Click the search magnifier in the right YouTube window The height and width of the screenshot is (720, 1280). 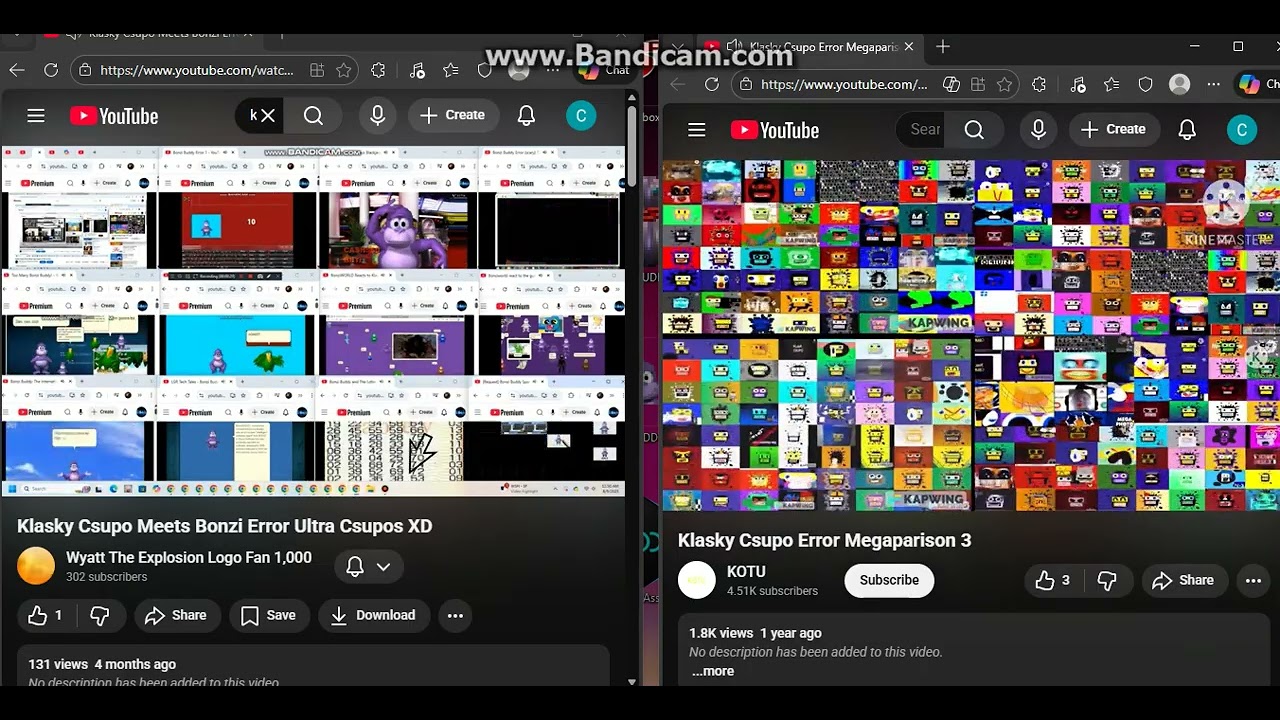[x=974, y=130]
